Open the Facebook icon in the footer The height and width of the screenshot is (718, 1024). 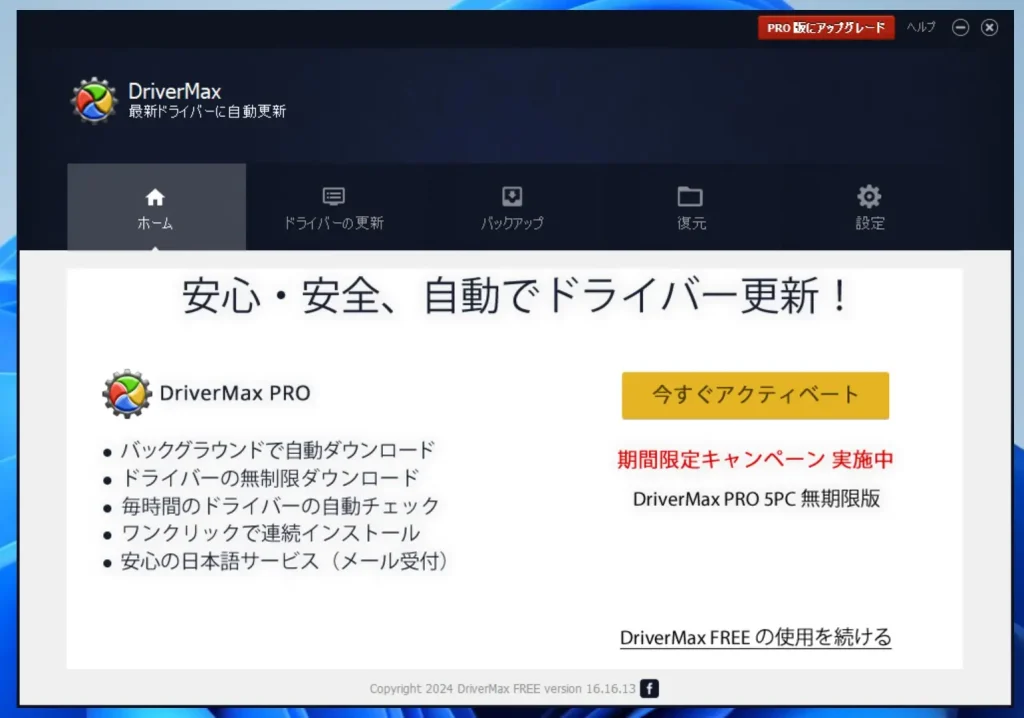click(x=650, y=688)
